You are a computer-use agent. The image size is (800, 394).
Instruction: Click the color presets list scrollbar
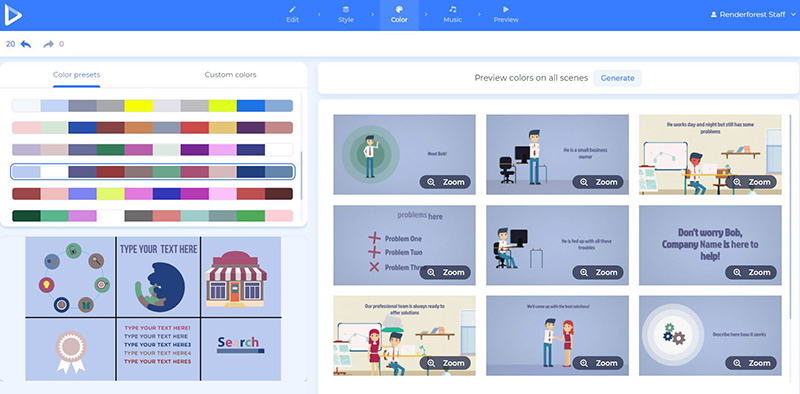tap(302, 175)
